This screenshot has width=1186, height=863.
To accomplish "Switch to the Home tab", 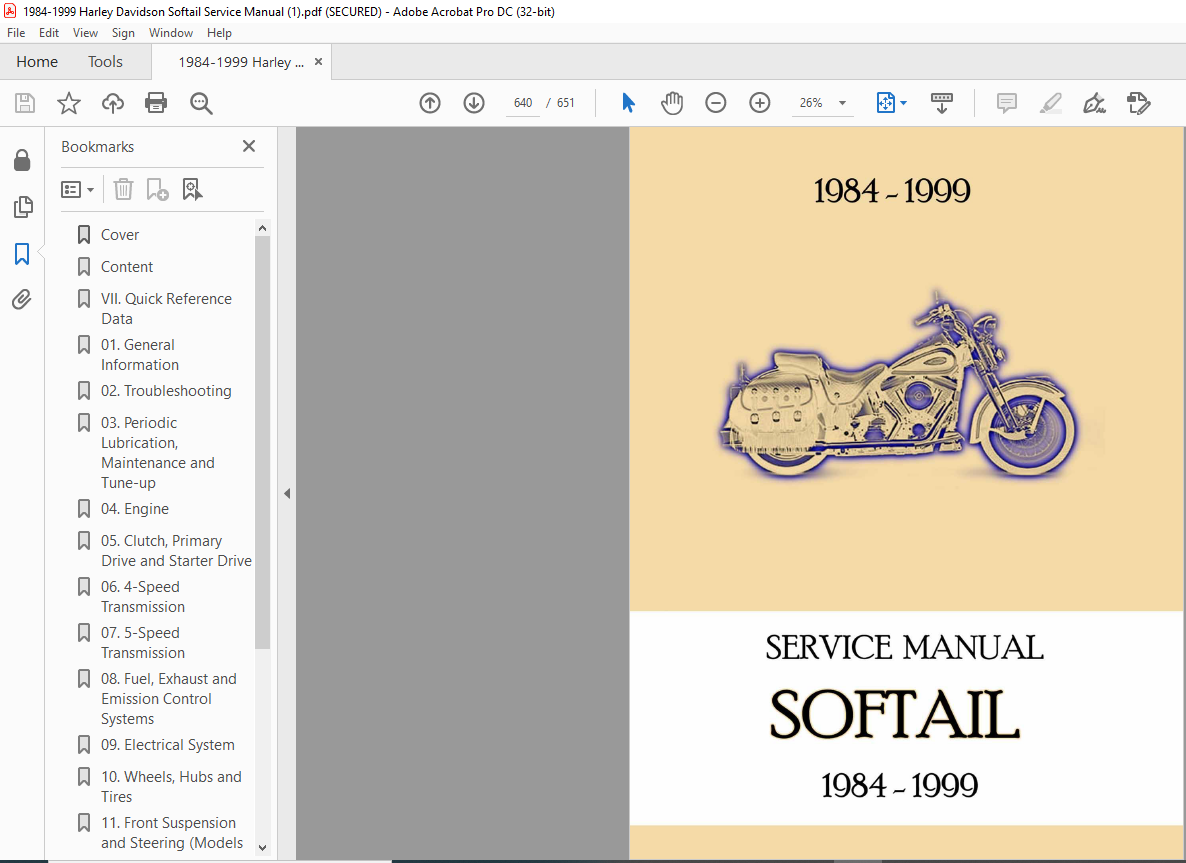I will click(37, 62).
